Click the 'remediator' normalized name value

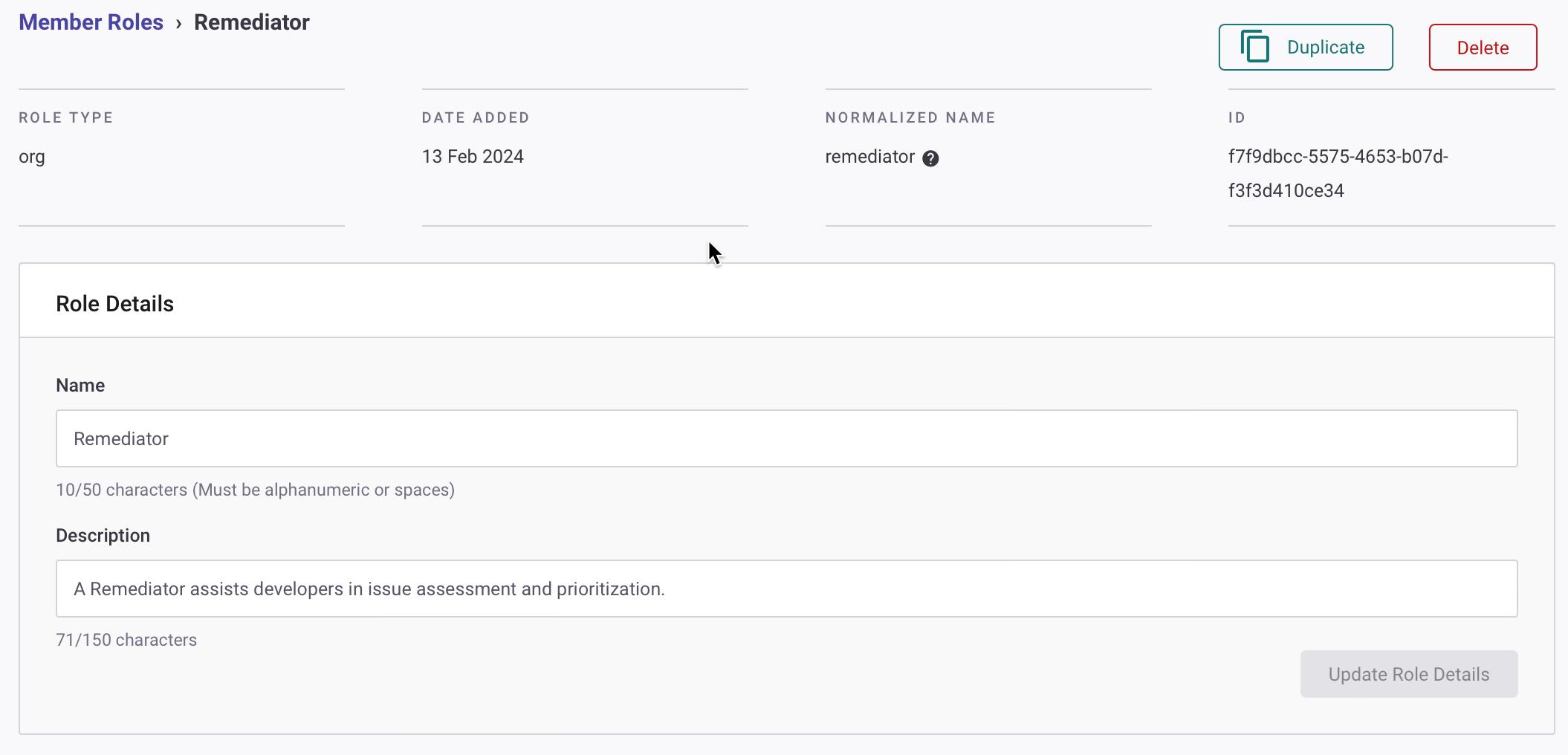869,157
